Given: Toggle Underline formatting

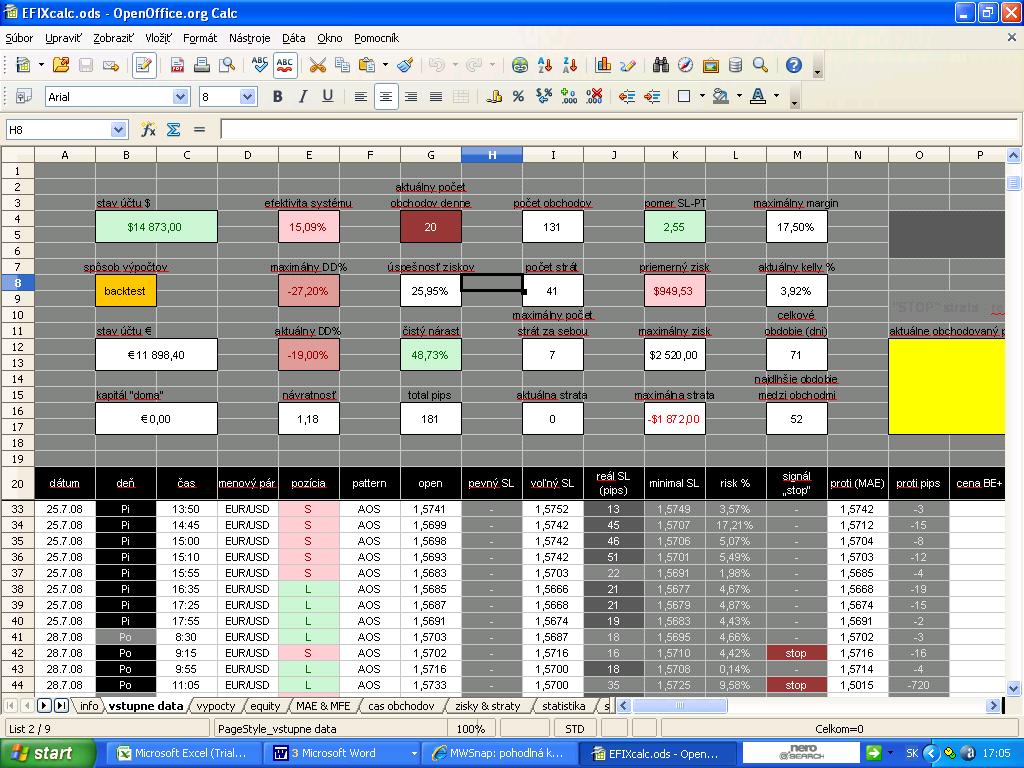Looking at the screenshot, I should point(328,97).
